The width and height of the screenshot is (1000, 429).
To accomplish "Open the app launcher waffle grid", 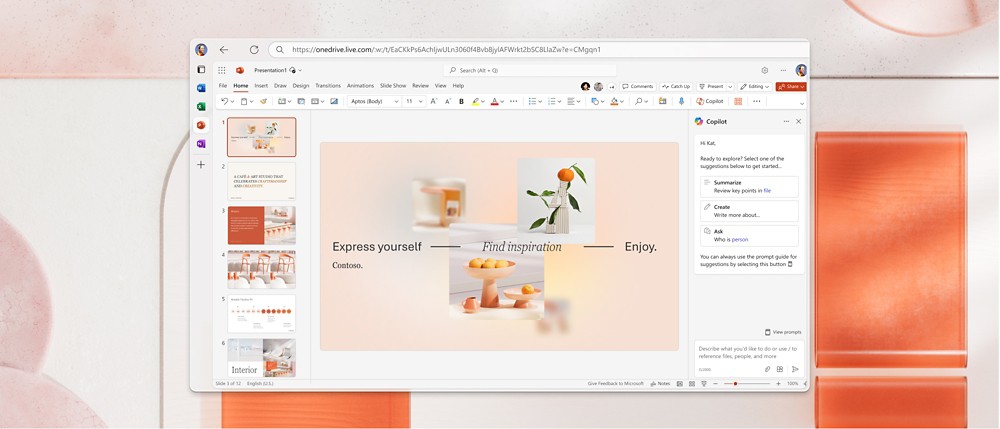I will [222, 70].
